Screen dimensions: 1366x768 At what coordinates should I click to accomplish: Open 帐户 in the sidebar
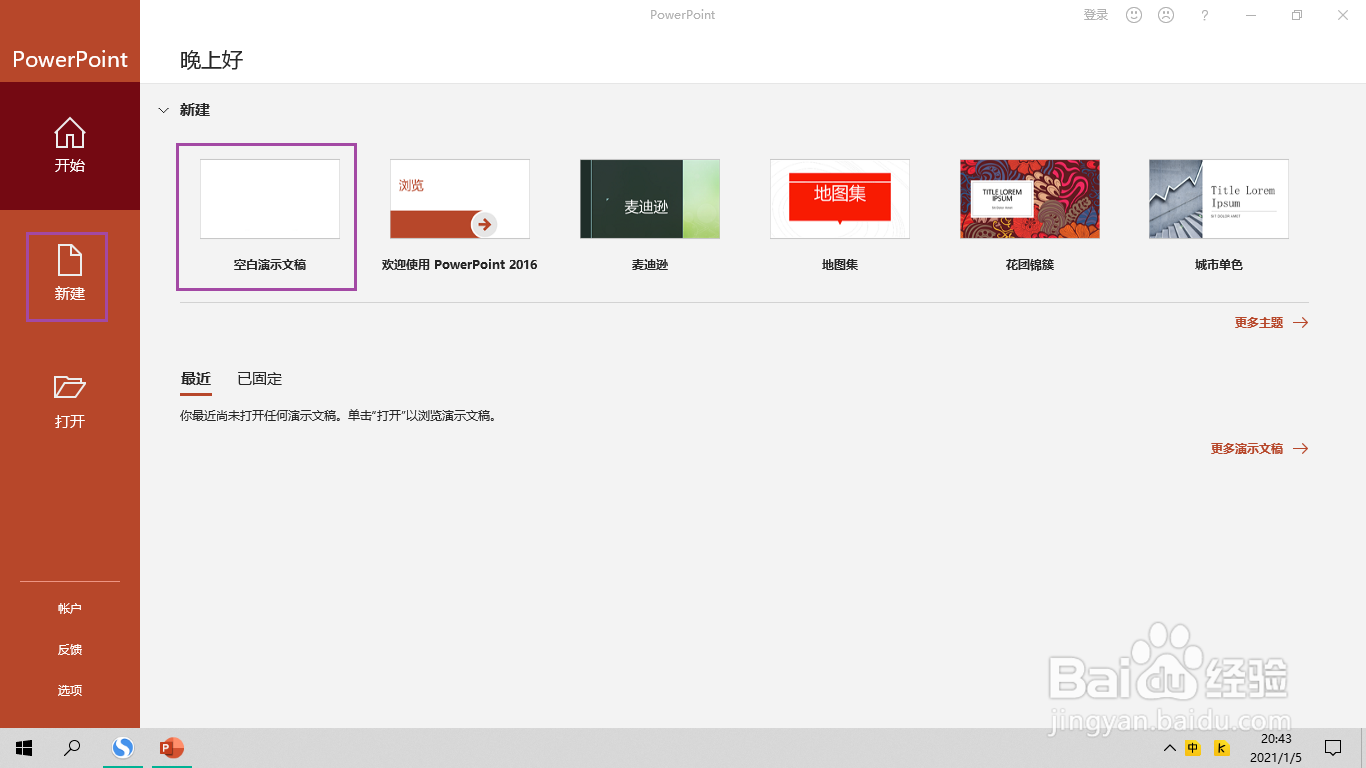[x=70, y=609]
